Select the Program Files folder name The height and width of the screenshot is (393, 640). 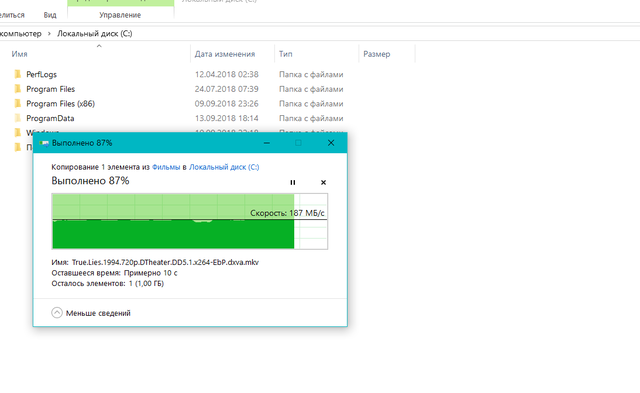click(51, 89)
